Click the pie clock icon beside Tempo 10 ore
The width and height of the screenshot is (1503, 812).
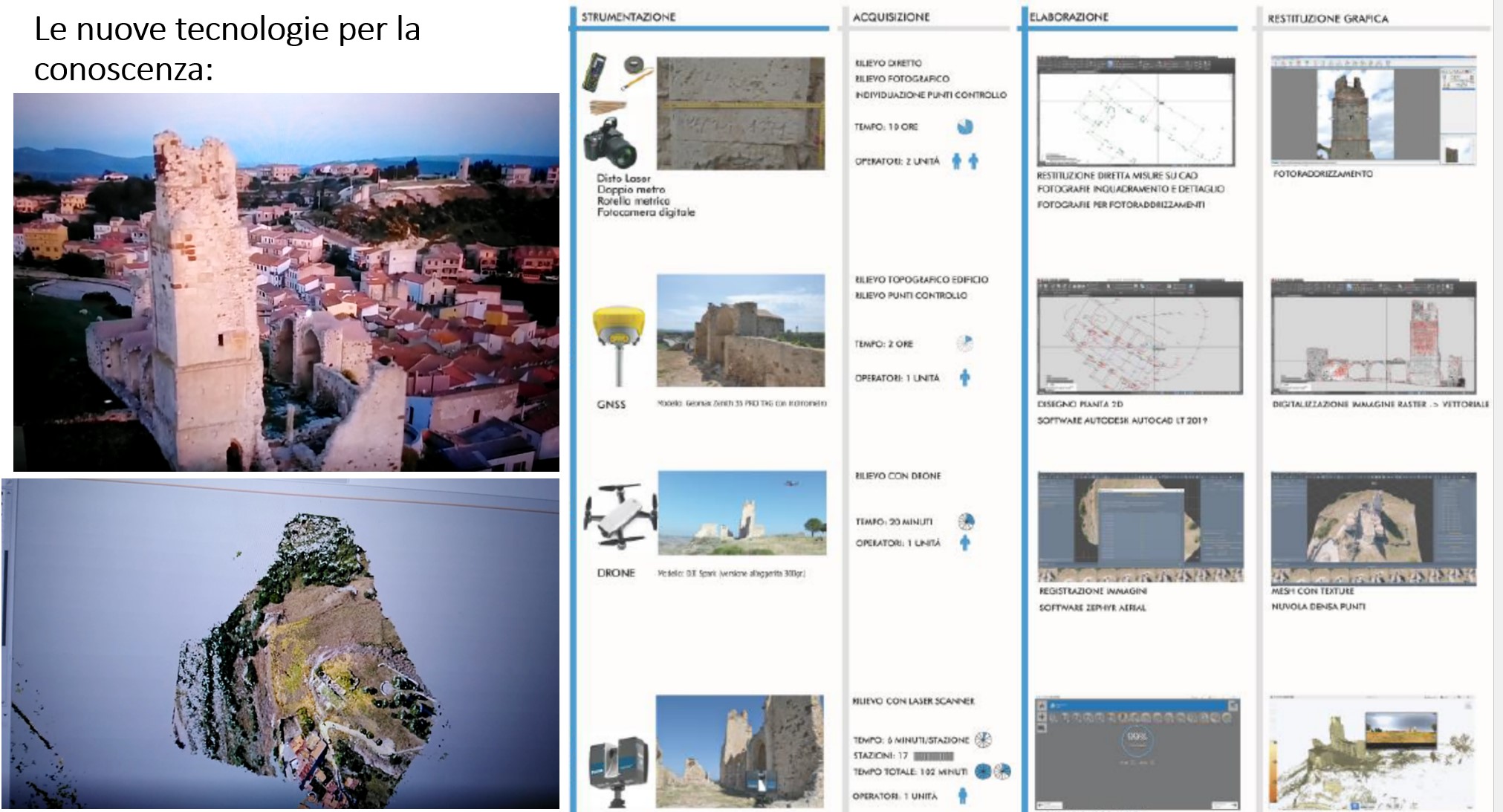pyautogui.click(x=964, y=126)
